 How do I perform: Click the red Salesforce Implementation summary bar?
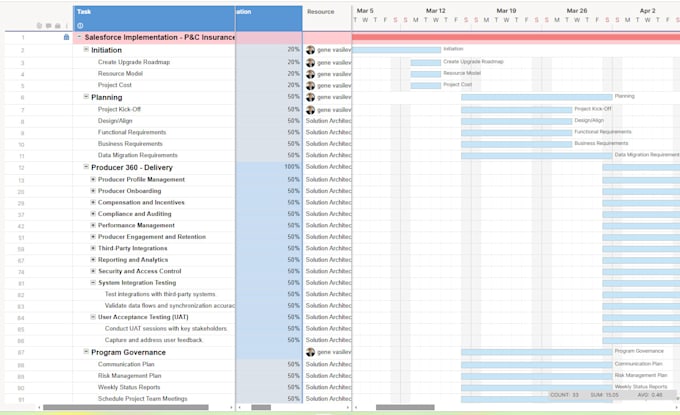click(x=516, y=37)
